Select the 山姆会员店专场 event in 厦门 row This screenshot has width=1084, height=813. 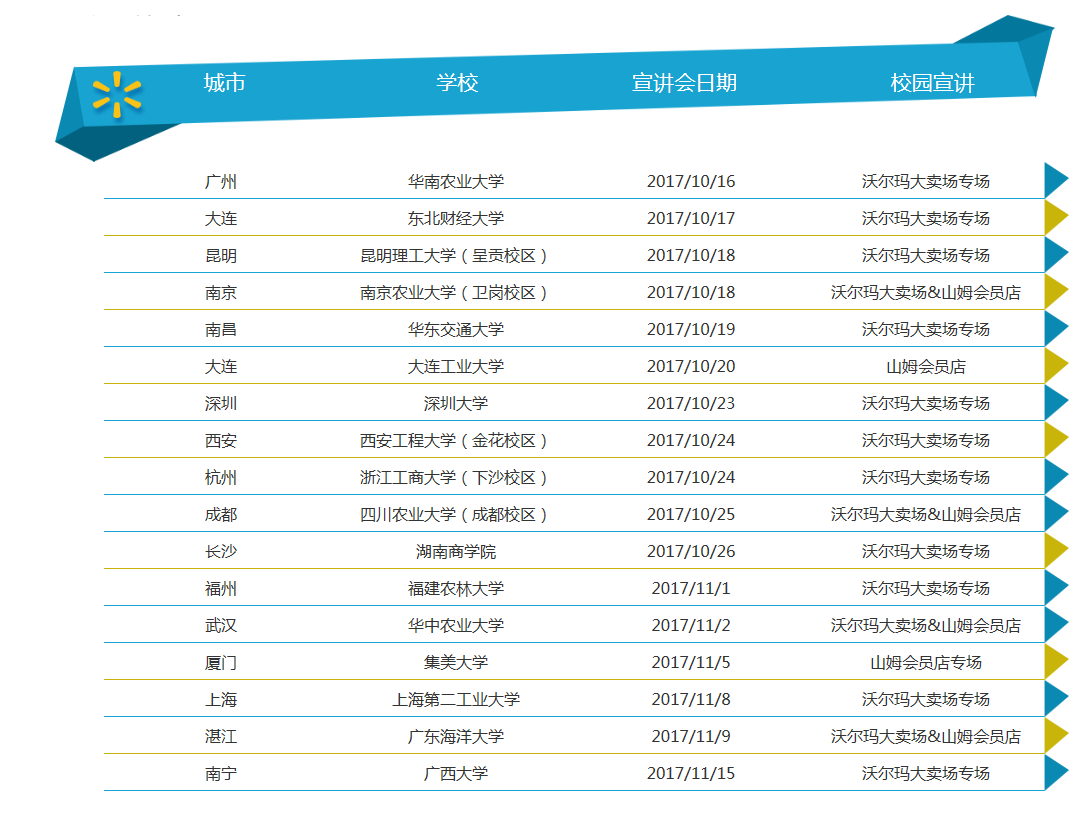pyautogui.click(x=925, y=663)
